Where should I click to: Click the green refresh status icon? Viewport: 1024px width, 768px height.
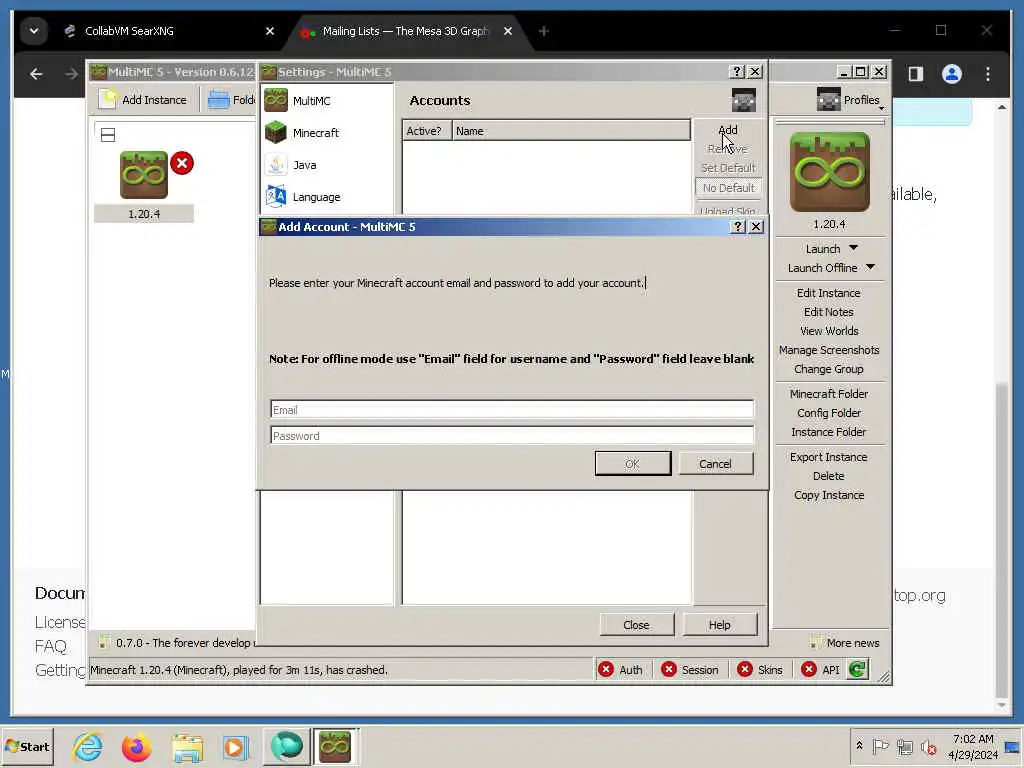pyautogui.click(x=857, y=669)
